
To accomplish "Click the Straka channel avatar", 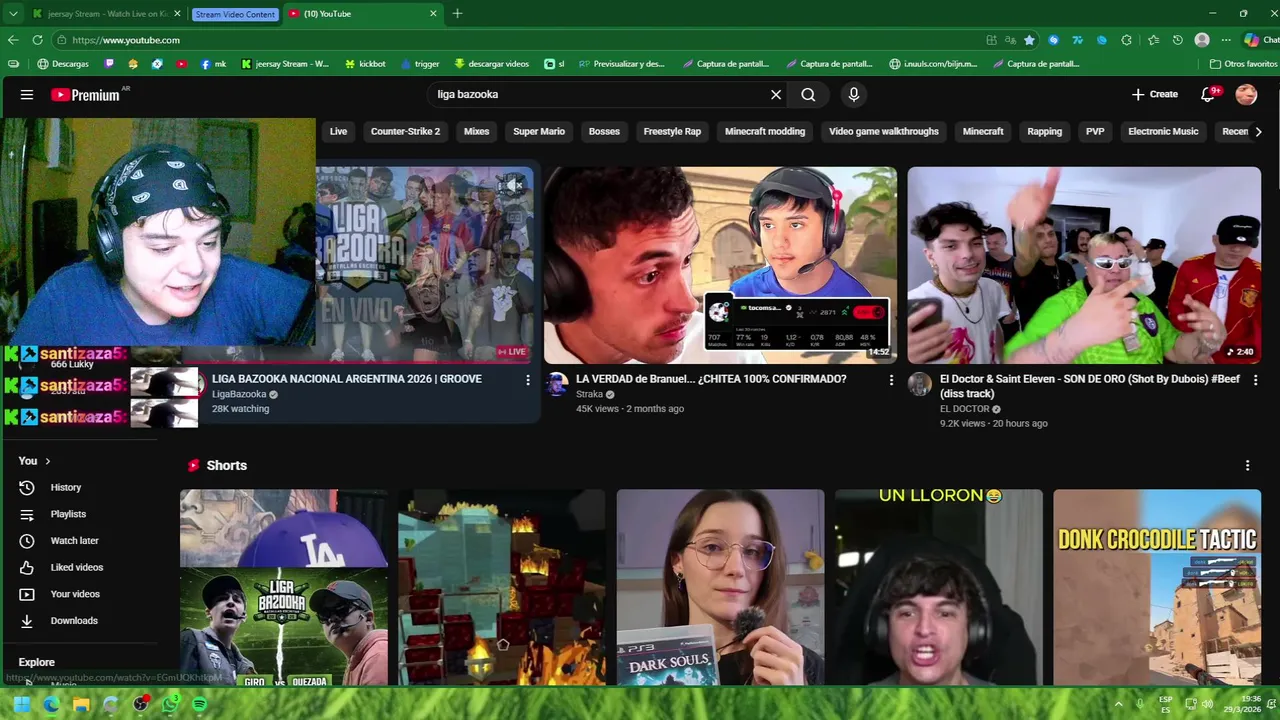I will (x=557, y=385).
